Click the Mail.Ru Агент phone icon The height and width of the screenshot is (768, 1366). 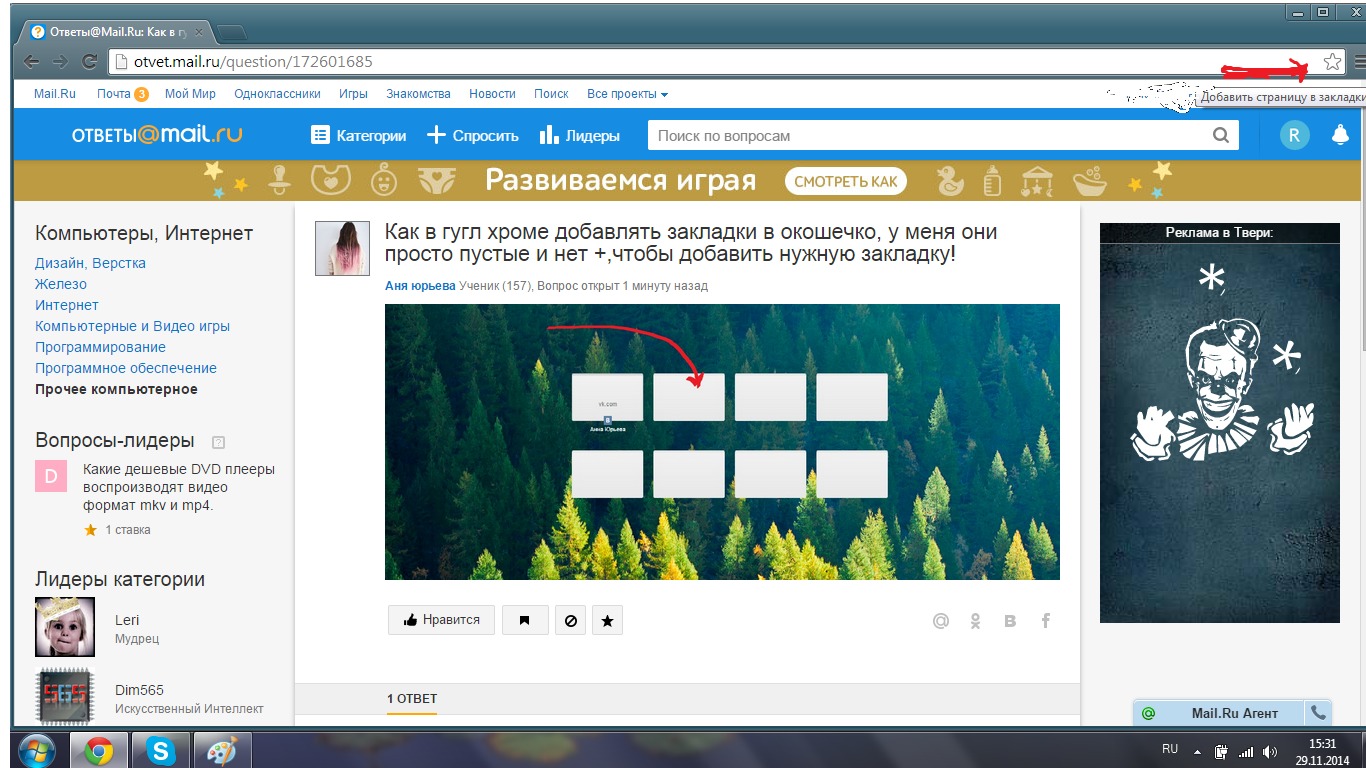coord(1319,713)
